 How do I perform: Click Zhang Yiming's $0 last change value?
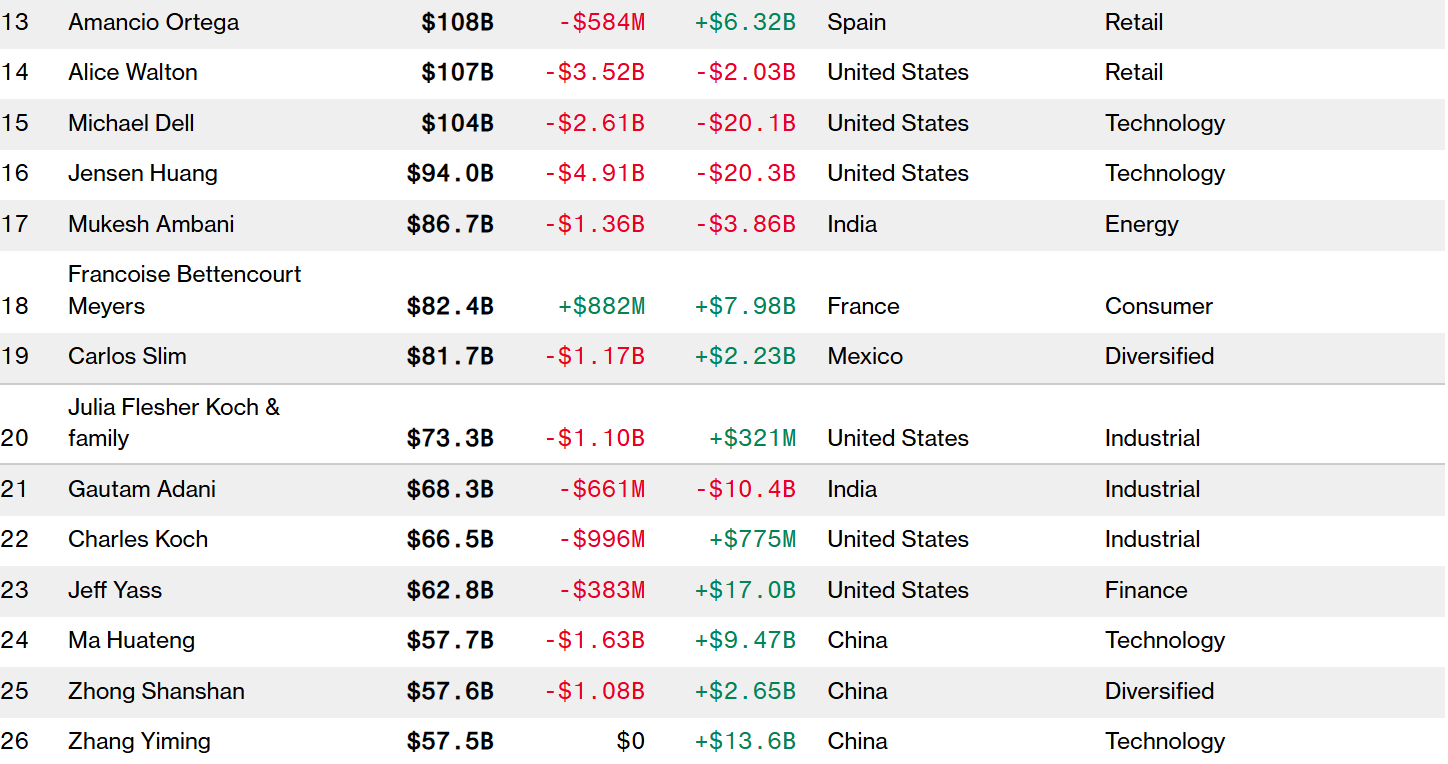coord(630,741)
